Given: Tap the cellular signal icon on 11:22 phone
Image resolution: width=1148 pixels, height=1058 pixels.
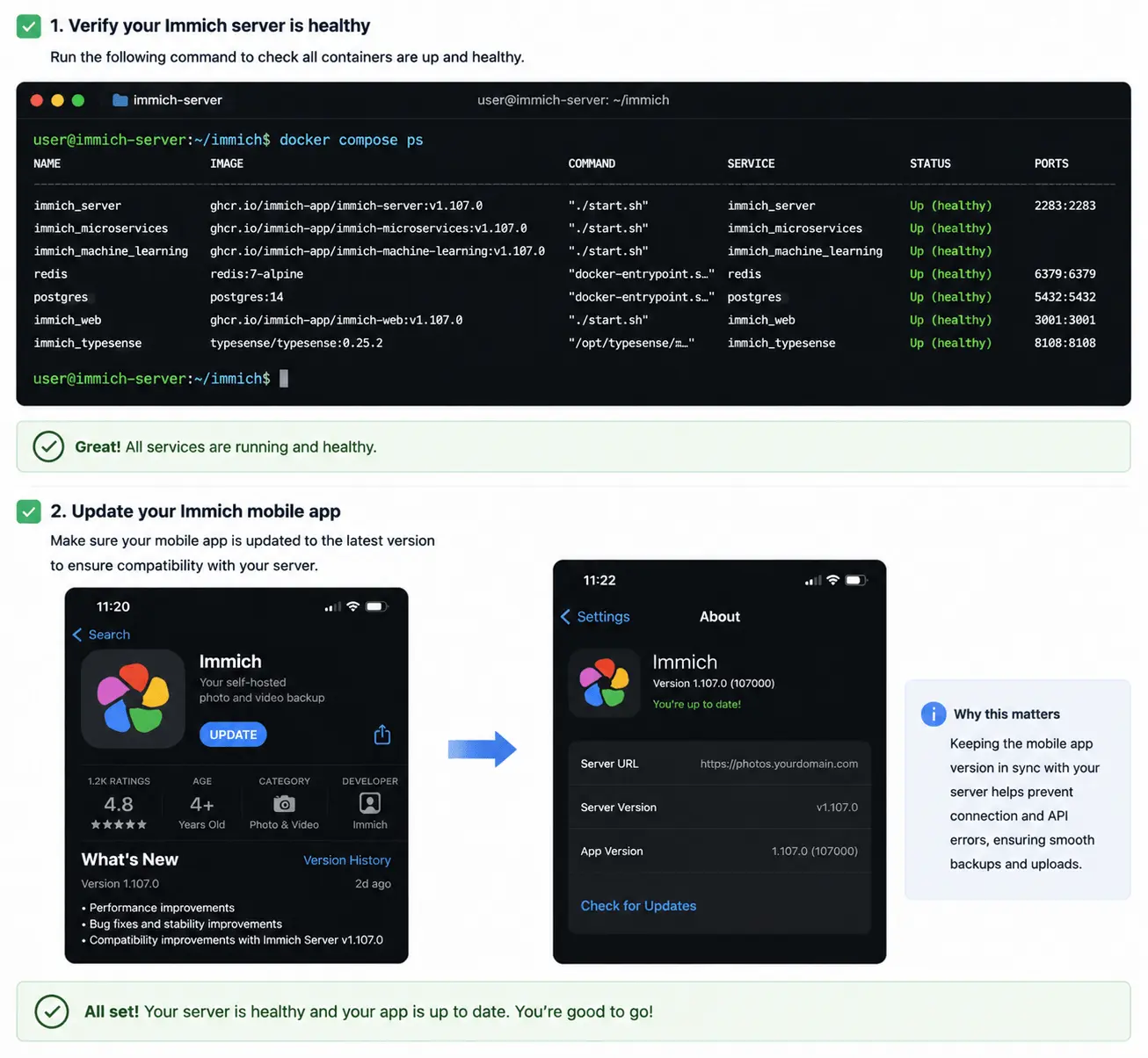Looking at the screenshot, I should click(813, 581).
